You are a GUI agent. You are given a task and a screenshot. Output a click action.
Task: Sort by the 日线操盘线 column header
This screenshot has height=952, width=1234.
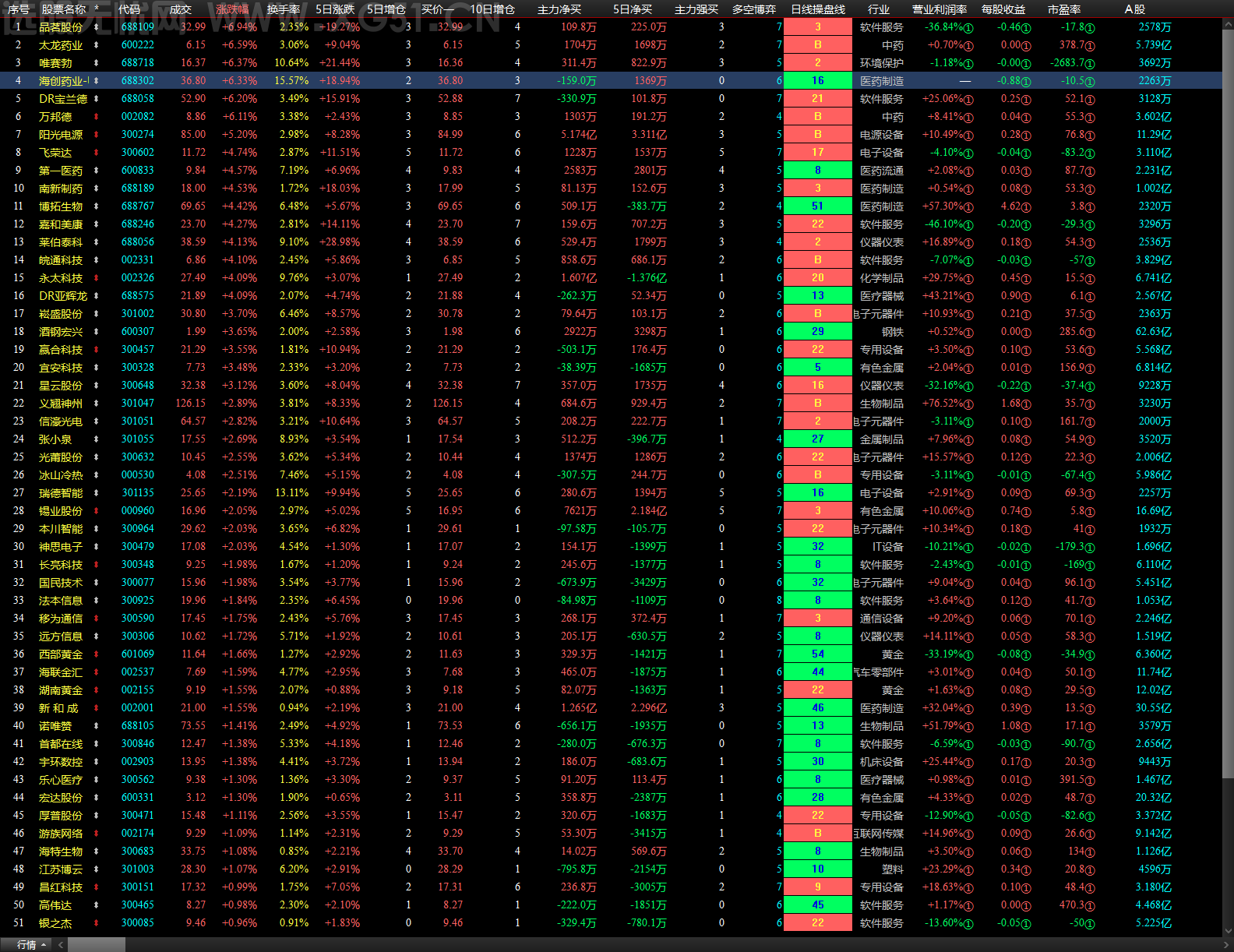pos(818,9)
